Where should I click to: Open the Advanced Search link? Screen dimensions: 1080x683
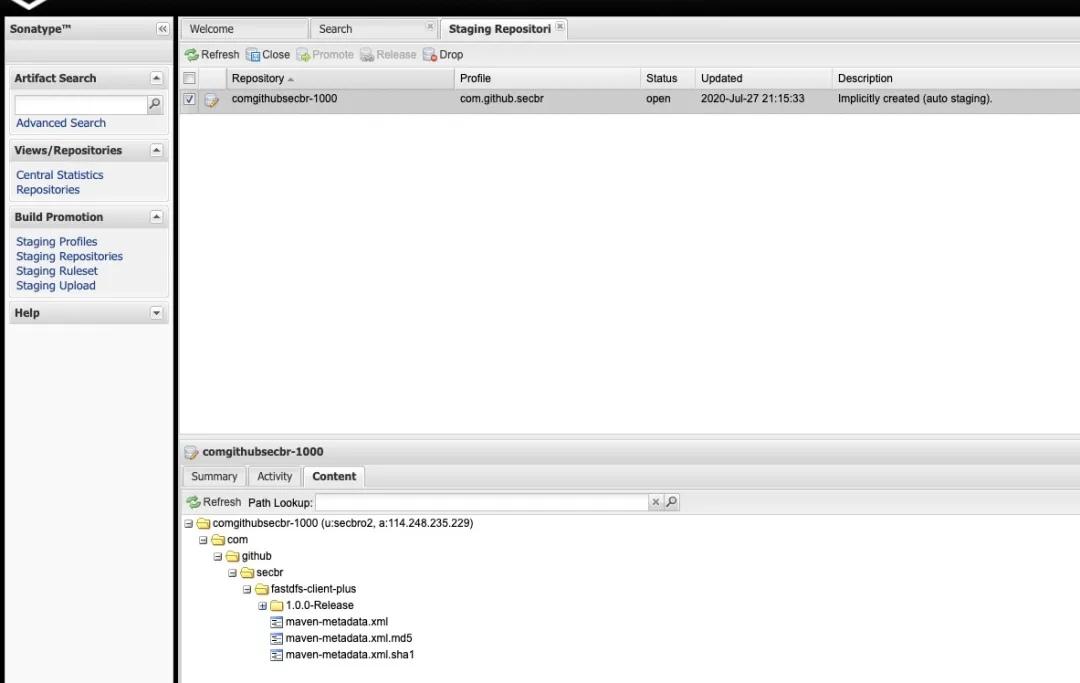pos(61,123)
